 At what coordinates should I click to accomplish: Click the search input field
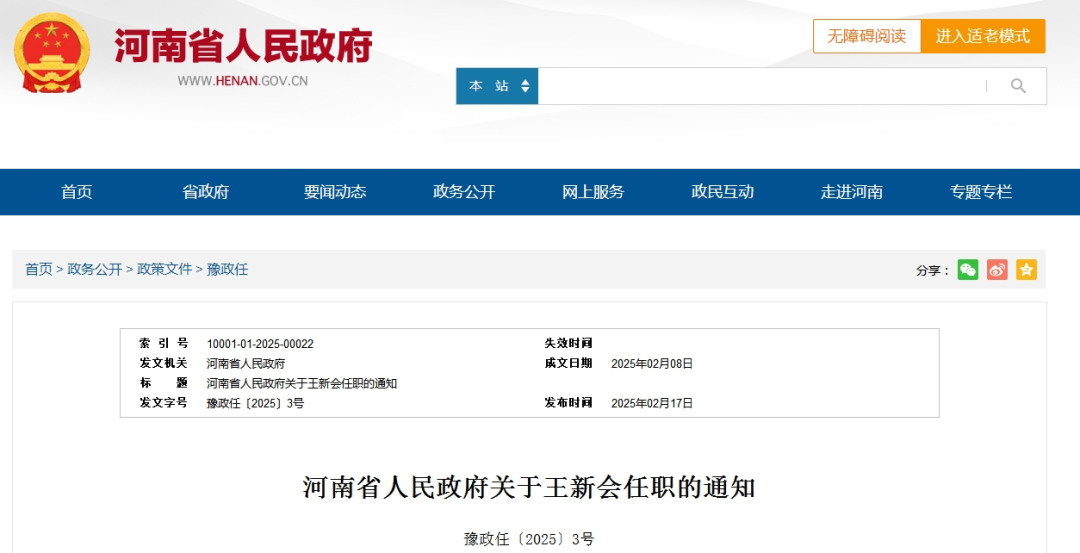pos(761,86)
